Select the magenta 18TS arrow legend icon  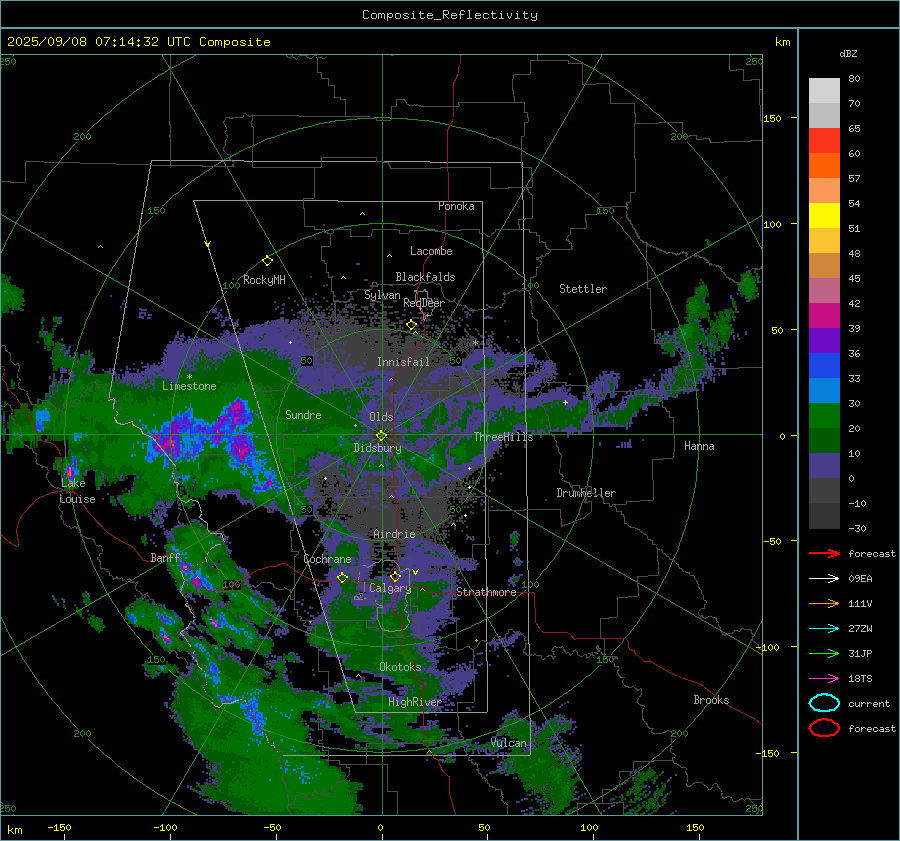click(824, 679)
